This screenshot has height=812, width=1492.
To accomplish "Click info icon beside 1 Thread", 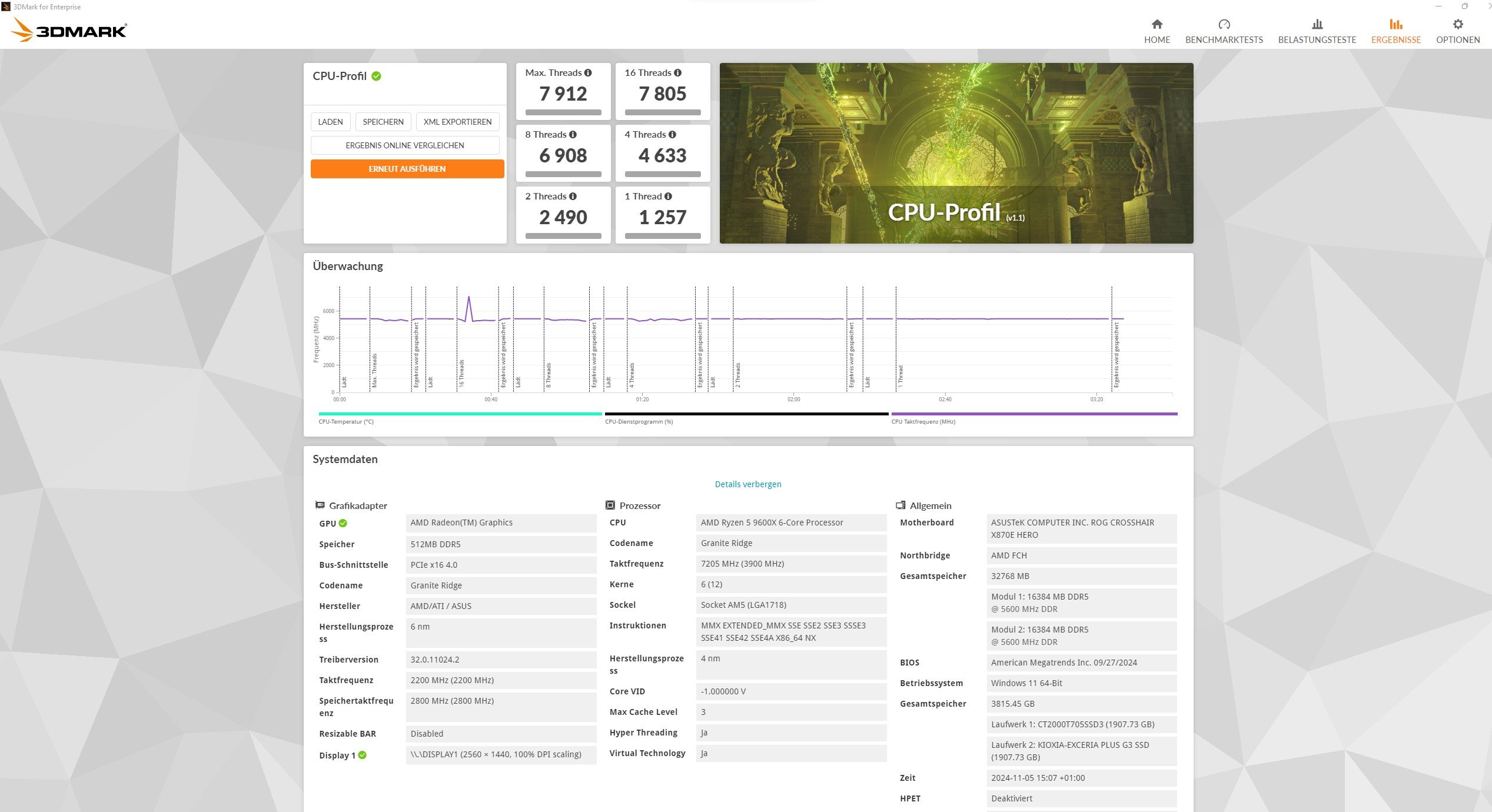I will (x=668, y=197).
